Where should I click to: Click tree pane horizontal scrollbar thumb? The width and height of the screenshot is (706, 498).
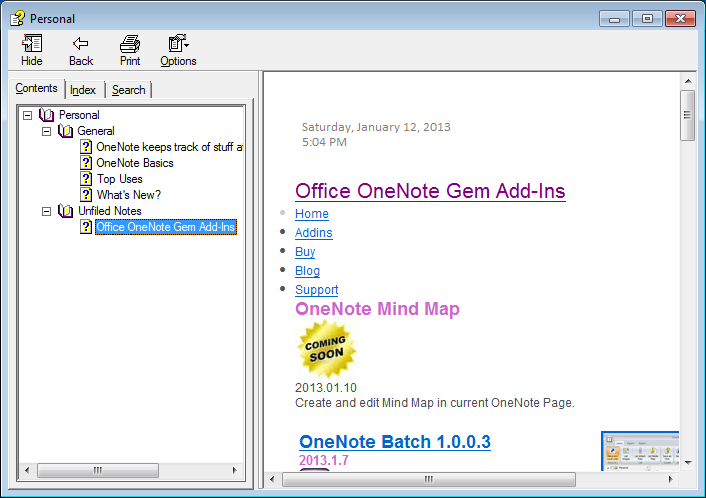coord(98,471)
